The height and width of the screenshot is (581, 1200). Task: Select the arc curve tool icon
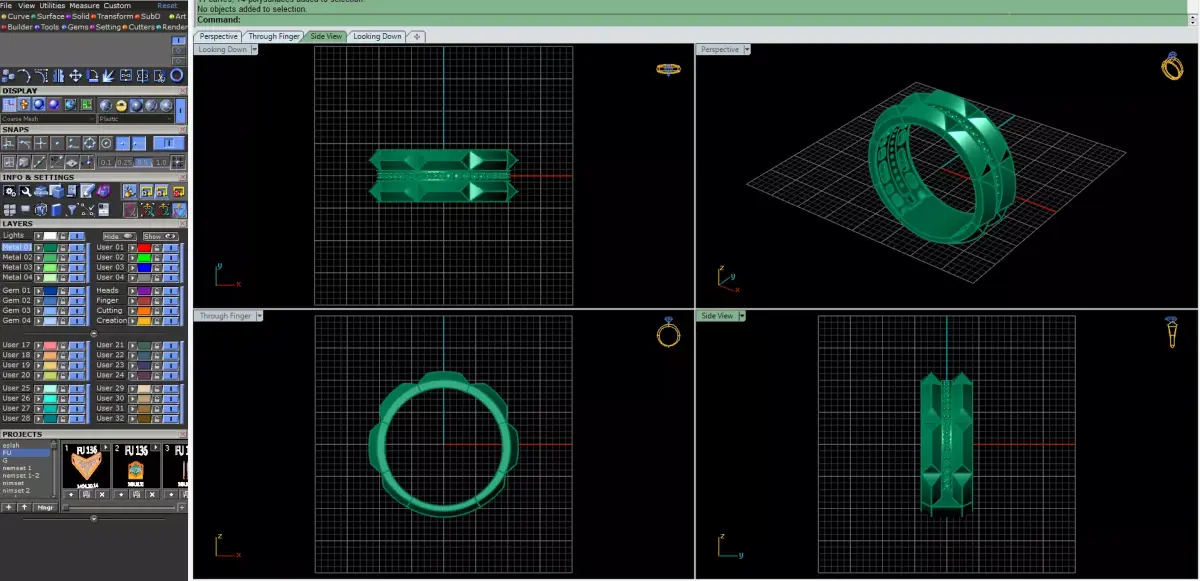24,76
